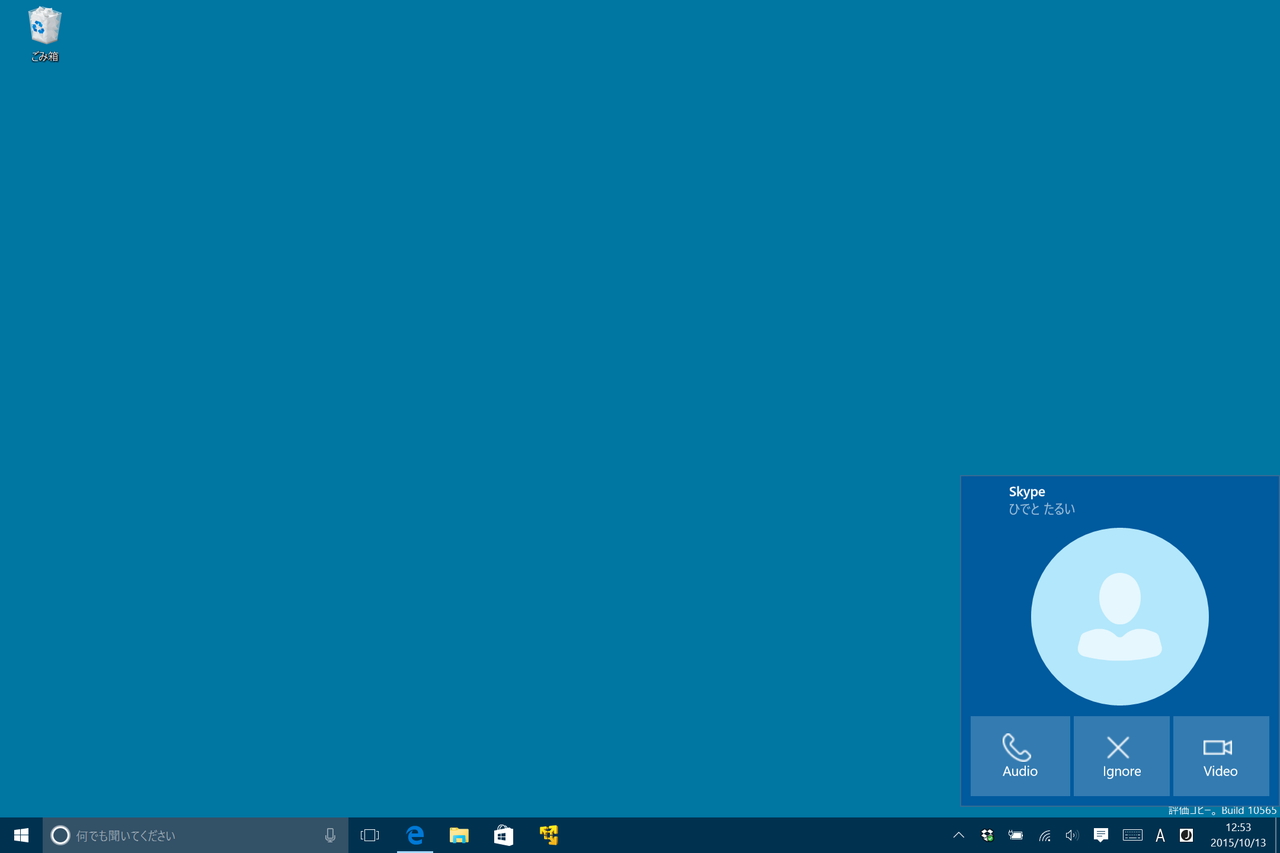The width and height of the screenshot is (1280, 853).
Task: Answer the Skype call with Video
Action: click(x=1220, y=756)
